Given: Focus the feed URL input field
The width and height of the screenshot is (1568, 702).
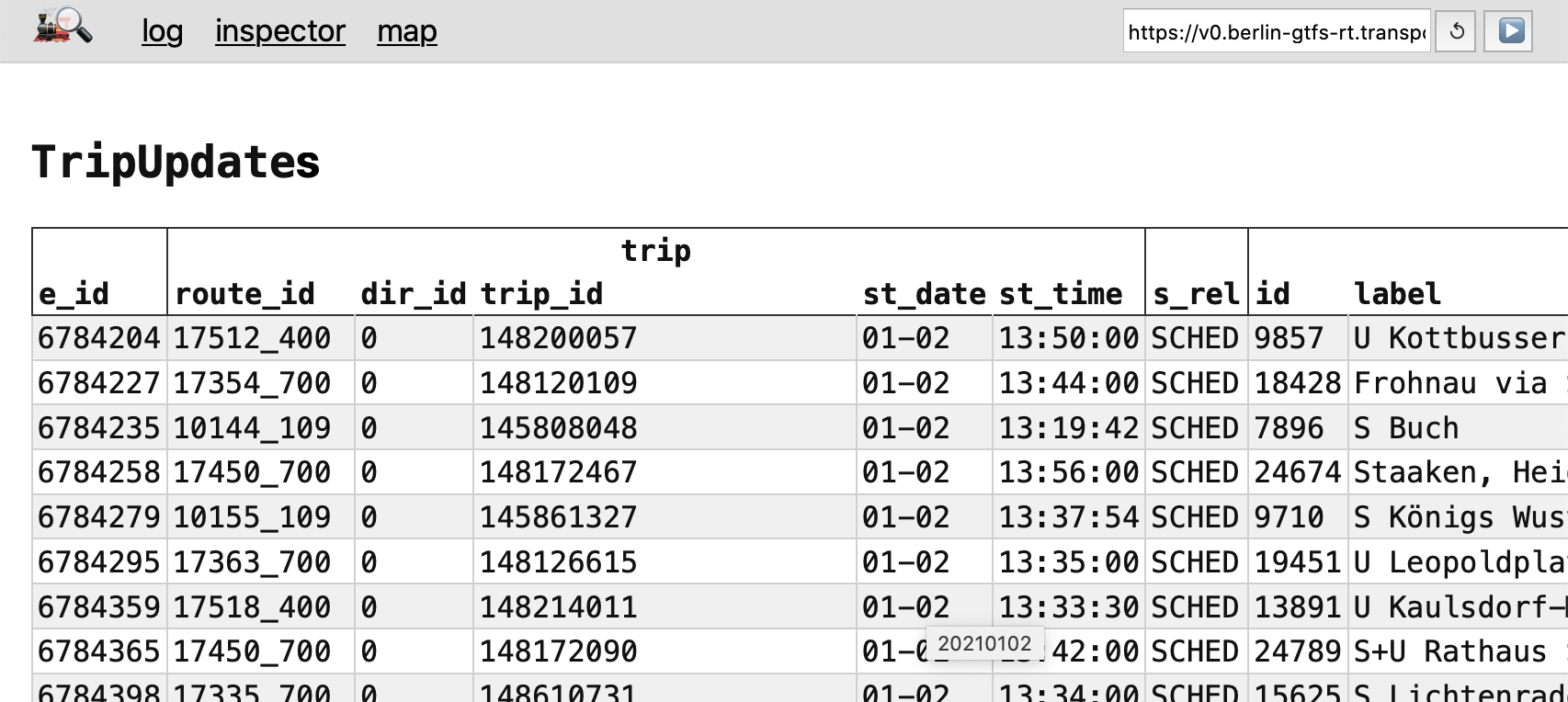Looking at the screenshot, I should [1277, 31].
